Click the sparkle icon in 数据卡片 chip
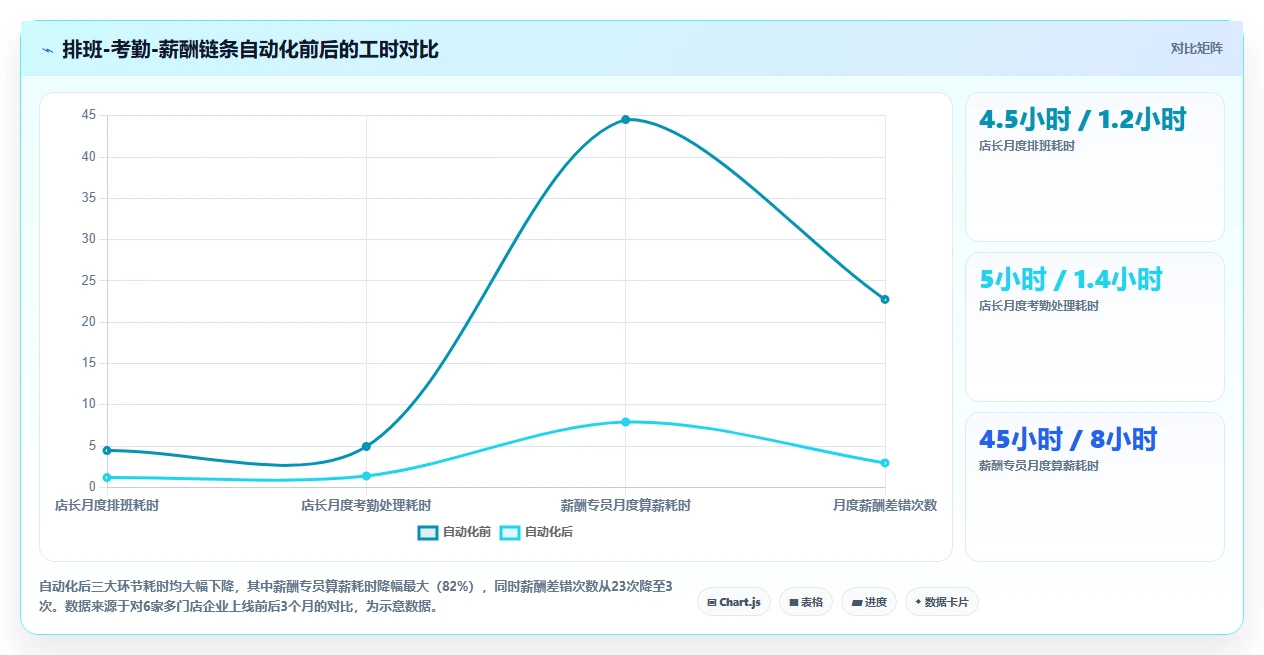This screenshot has width=1264, height=655. (918, 602)
